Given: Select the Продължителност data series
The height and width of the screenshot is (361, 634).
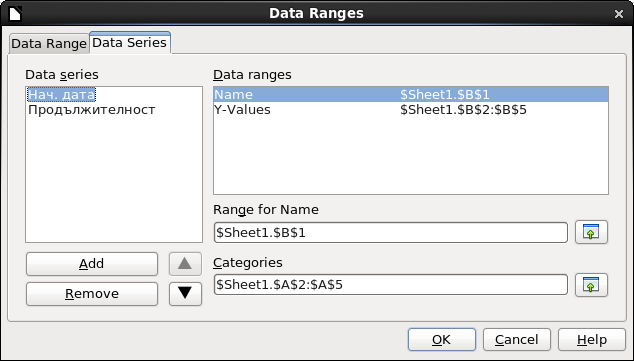Looking at the screenshot, I should pos(91,110).
